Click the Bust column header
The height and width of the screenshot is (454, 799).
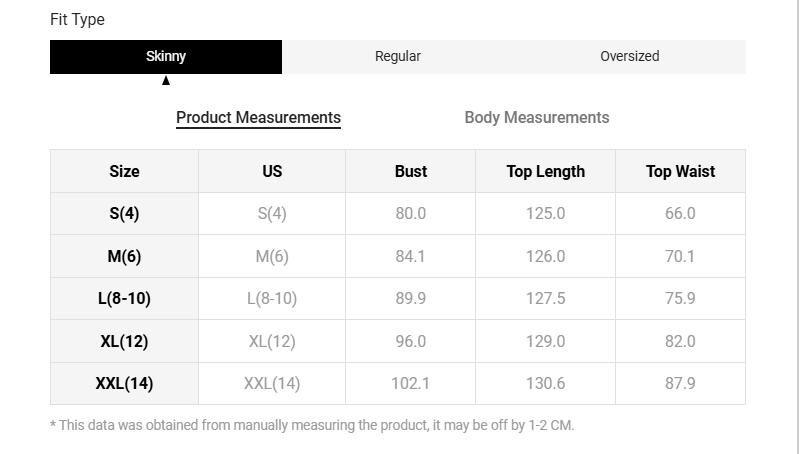click(x=410, y=172)
